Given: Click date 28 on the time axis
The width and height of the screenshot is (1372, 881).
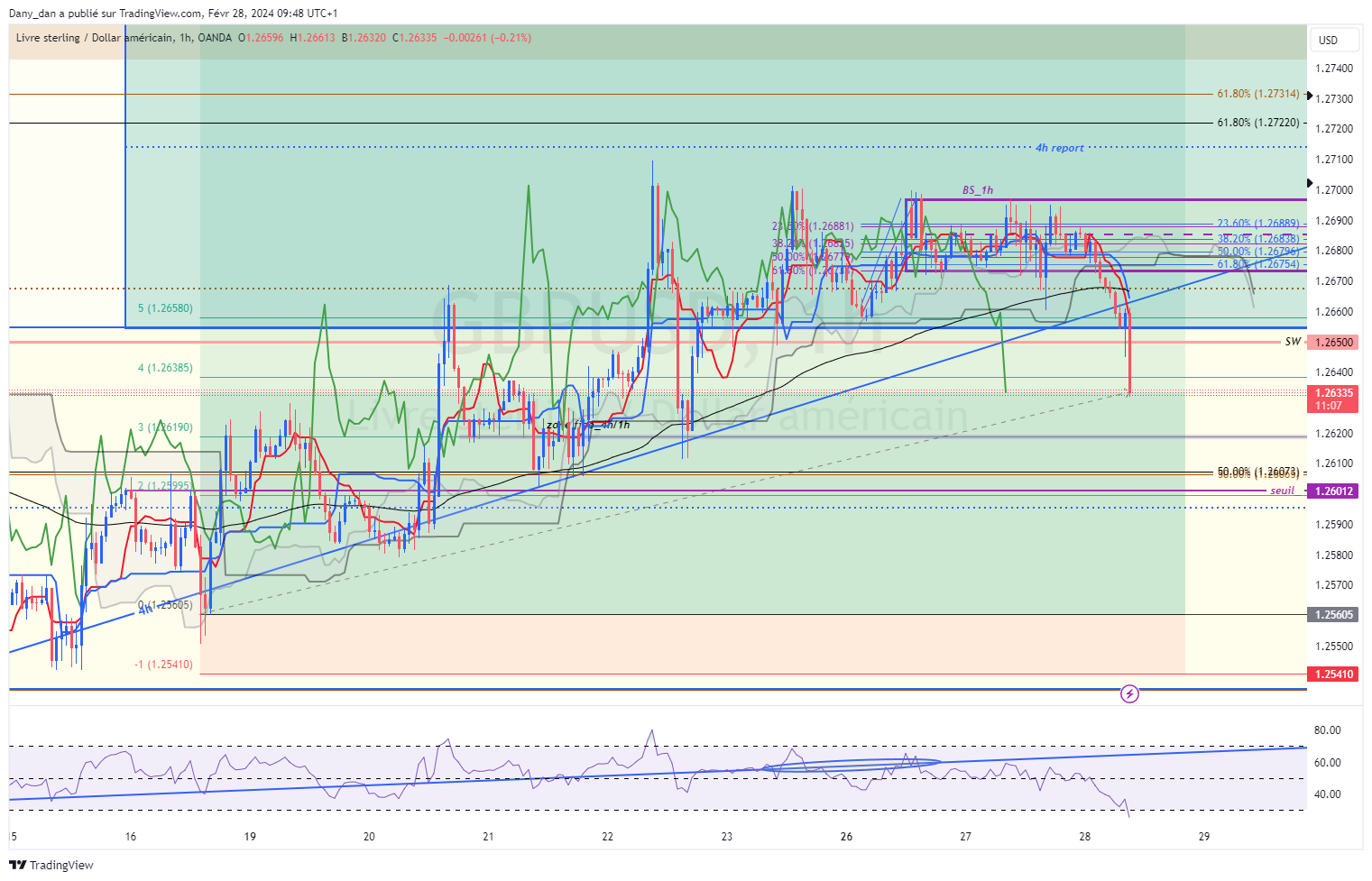Looking at the screenshot, I should [1084, 837].
